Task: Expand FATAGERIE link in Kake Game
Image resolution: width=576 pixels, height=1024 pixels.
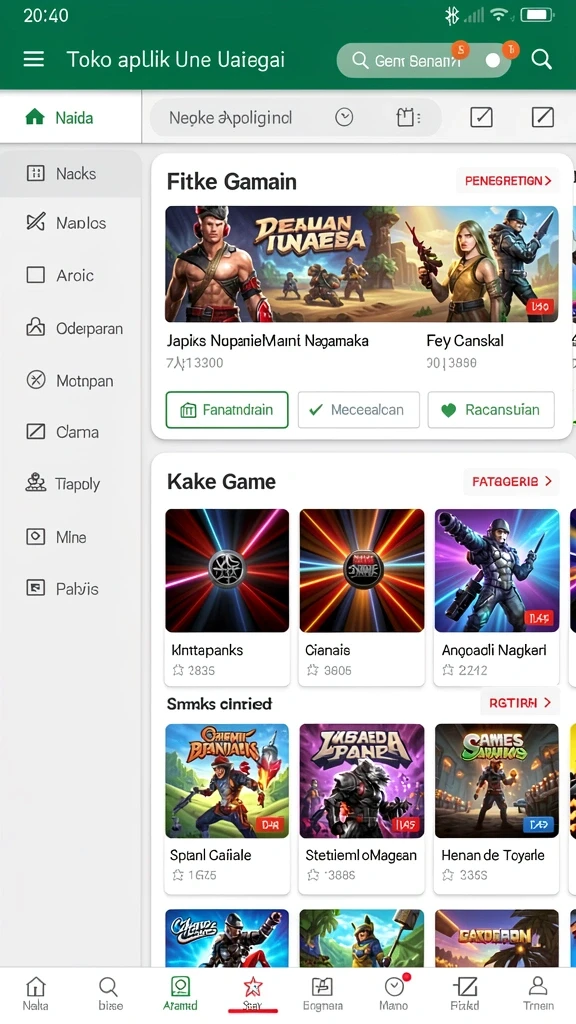Action: point(511,481)
